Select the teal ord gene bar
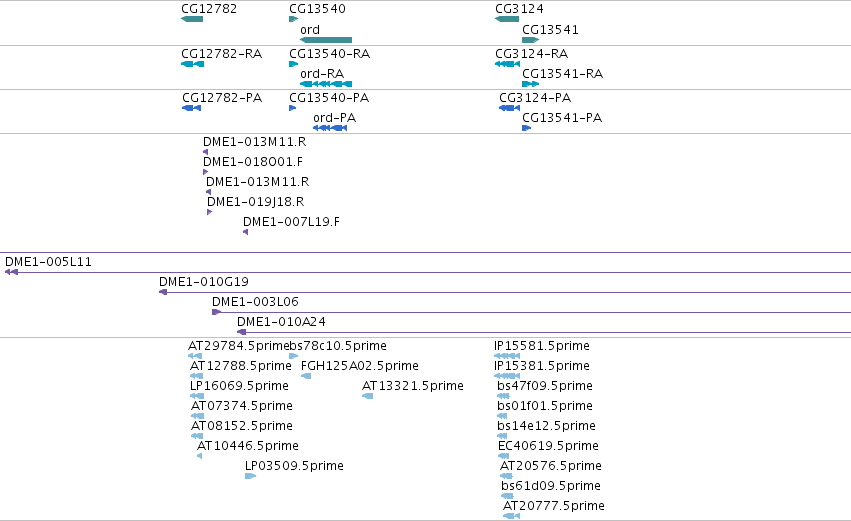 [x=326, y=40]
